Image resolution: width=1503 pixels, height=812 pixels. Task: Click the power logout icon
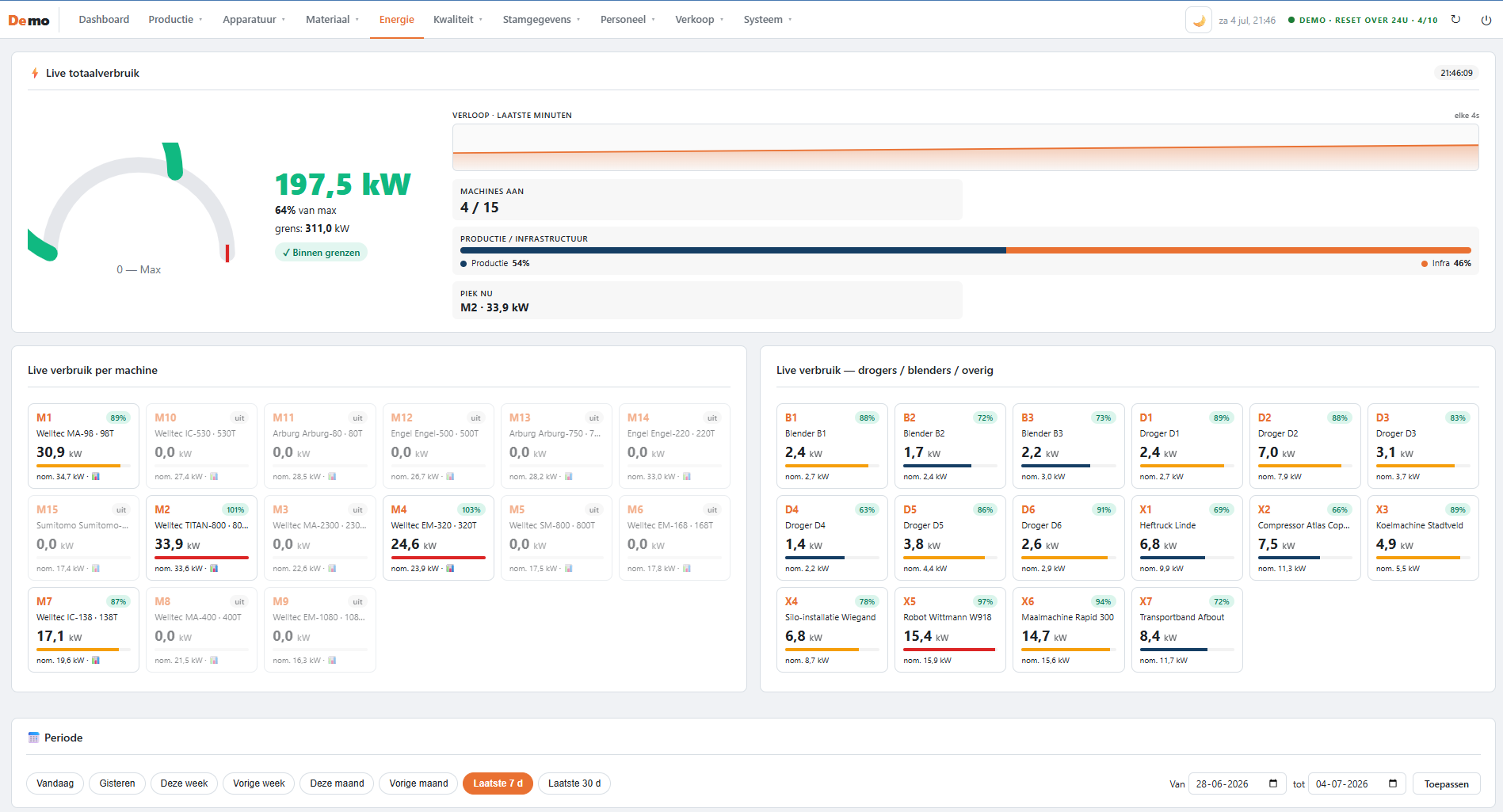(1486, 20)
